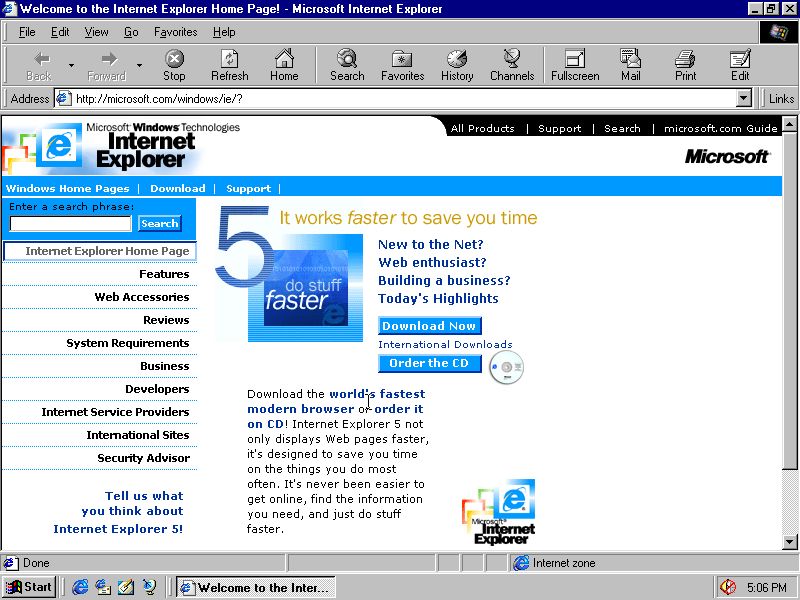This screenshot has width=800, height=600.
Task: Click Show Desktop in Quick Launch
Action: click(x=126, y=587)
